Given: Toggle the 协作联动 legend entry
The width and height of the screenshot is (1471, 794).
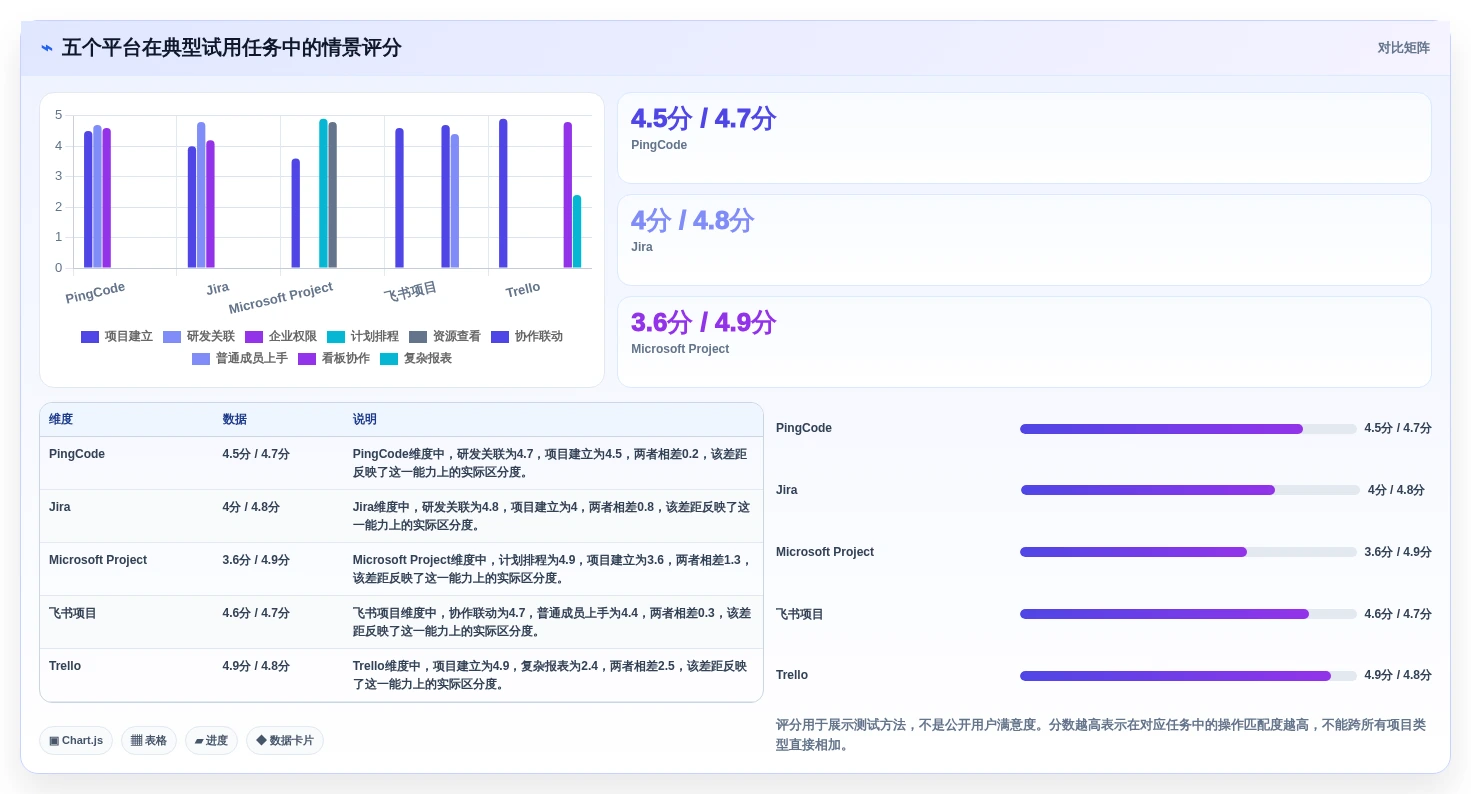Looking at the screenshot, I should pos(527,337).
